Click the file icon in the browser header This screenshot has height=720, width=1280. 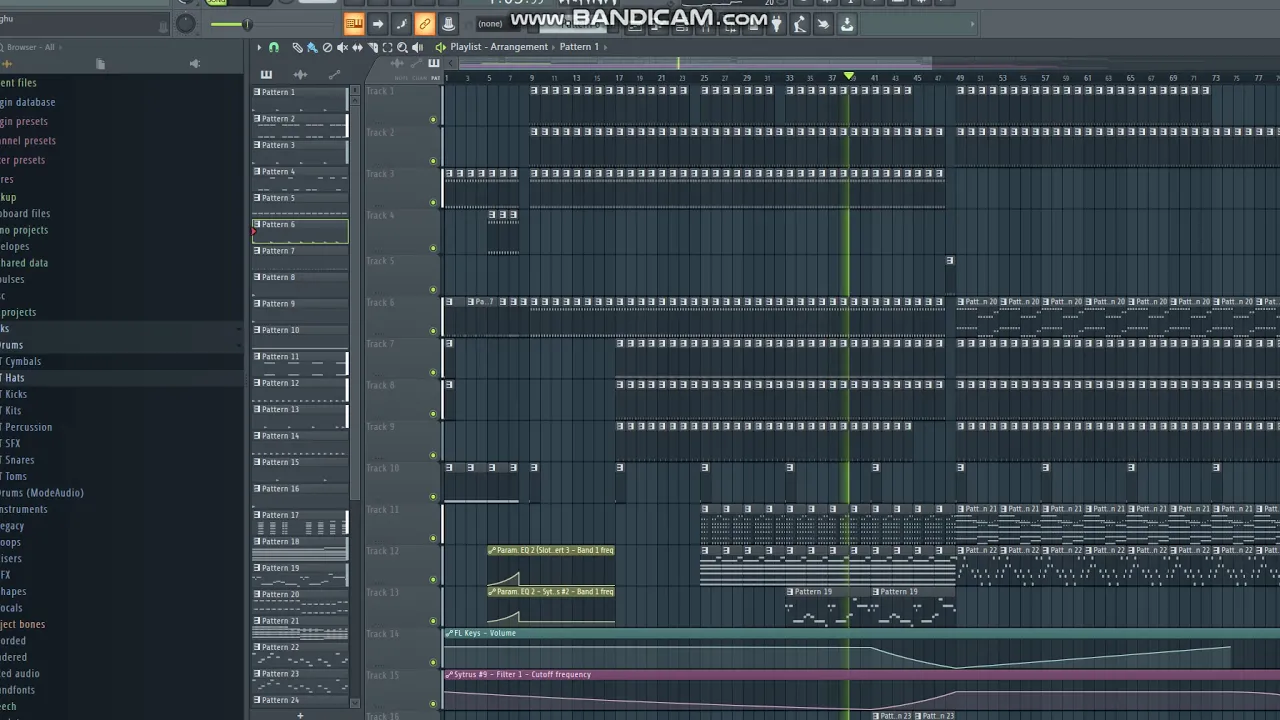click(x=100, y=64)
